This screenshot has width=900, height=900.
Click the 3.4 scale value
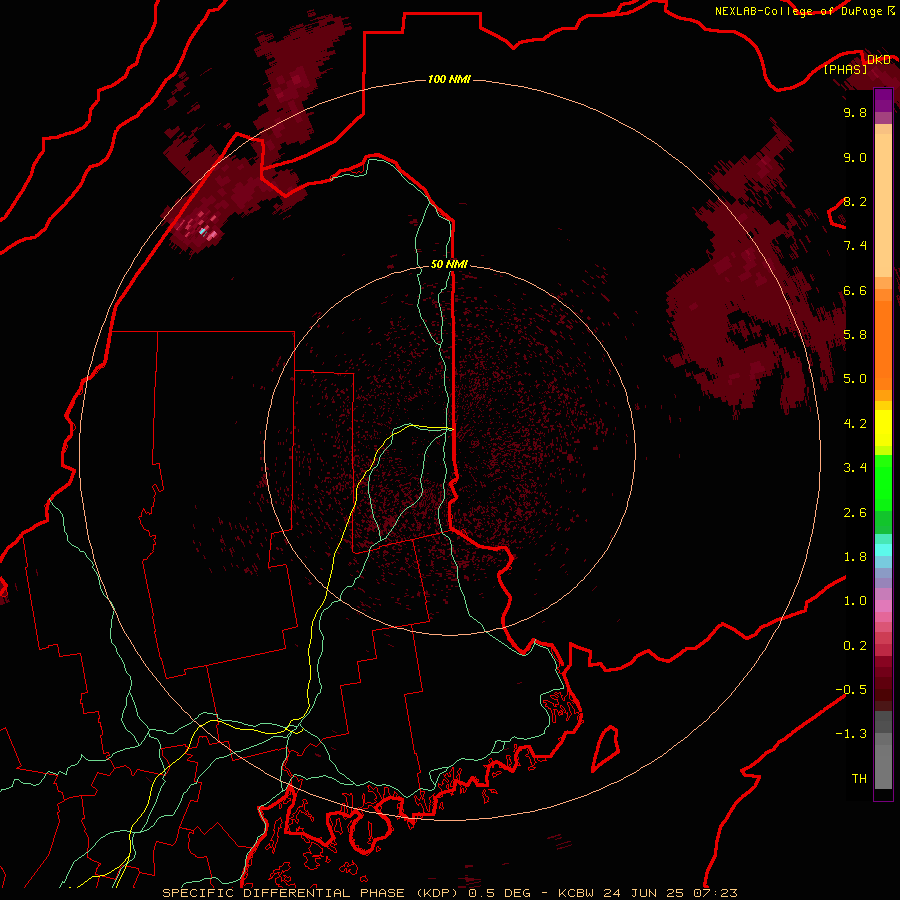coord(855,468)
